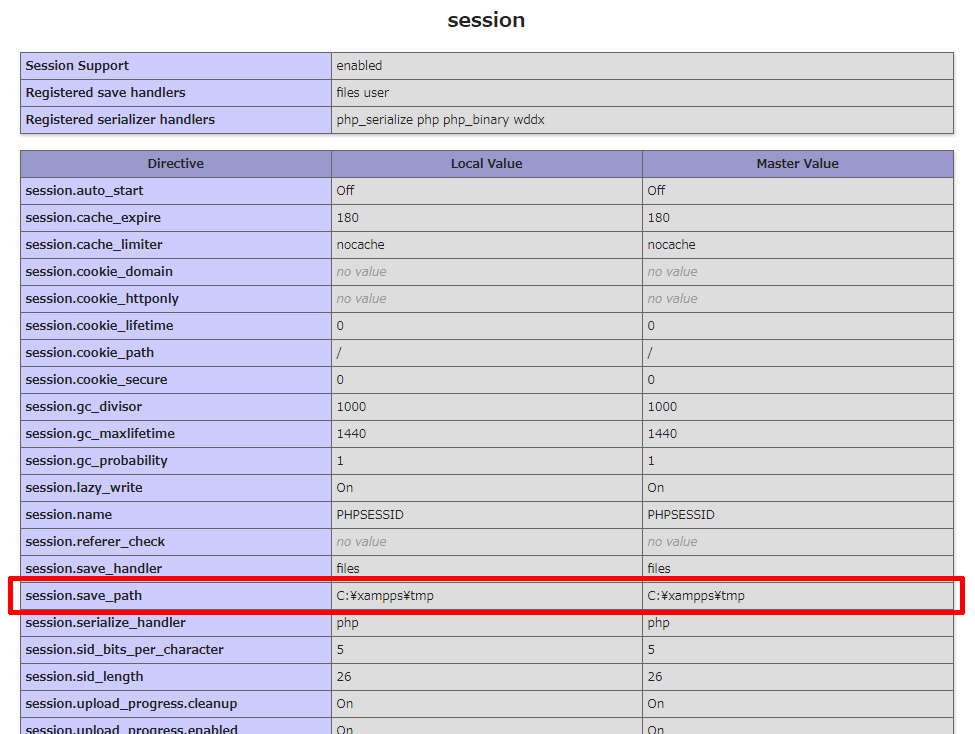Select the session.save_path directive cell
Image resolution: width=975 pixels, height=734 pixels.
pyautogui.click(x=84, y=596)
